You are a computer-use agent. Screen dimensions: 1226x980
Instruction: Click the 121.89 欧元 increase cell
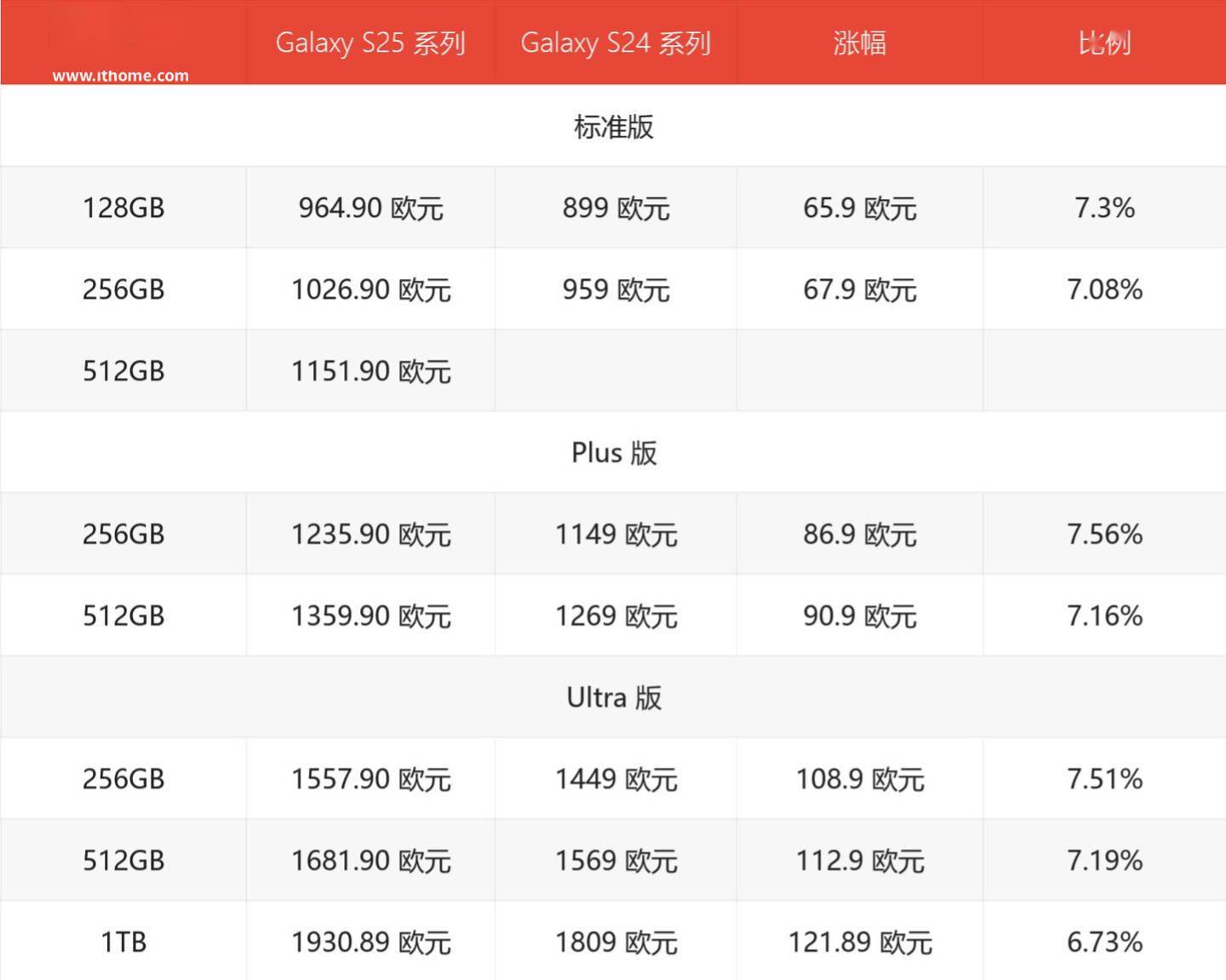point(860,941)
